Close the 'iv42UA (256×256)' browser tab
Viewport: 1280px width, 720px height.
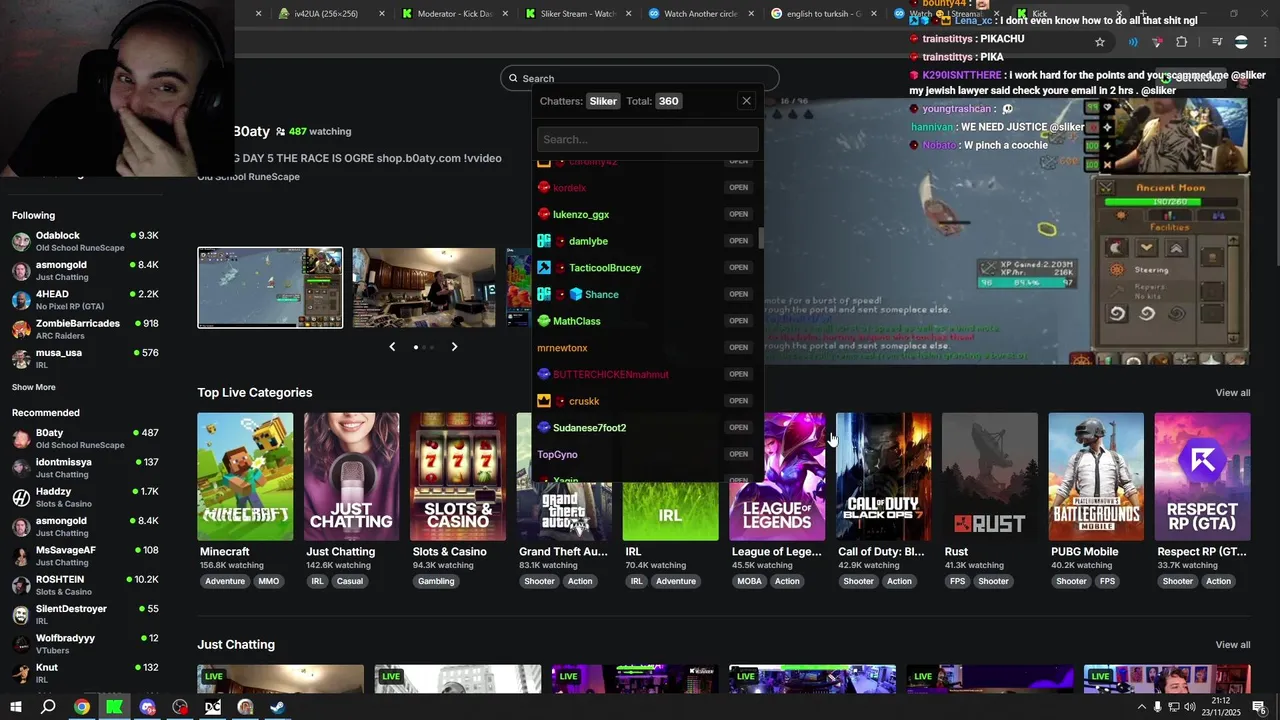[382, 14]
